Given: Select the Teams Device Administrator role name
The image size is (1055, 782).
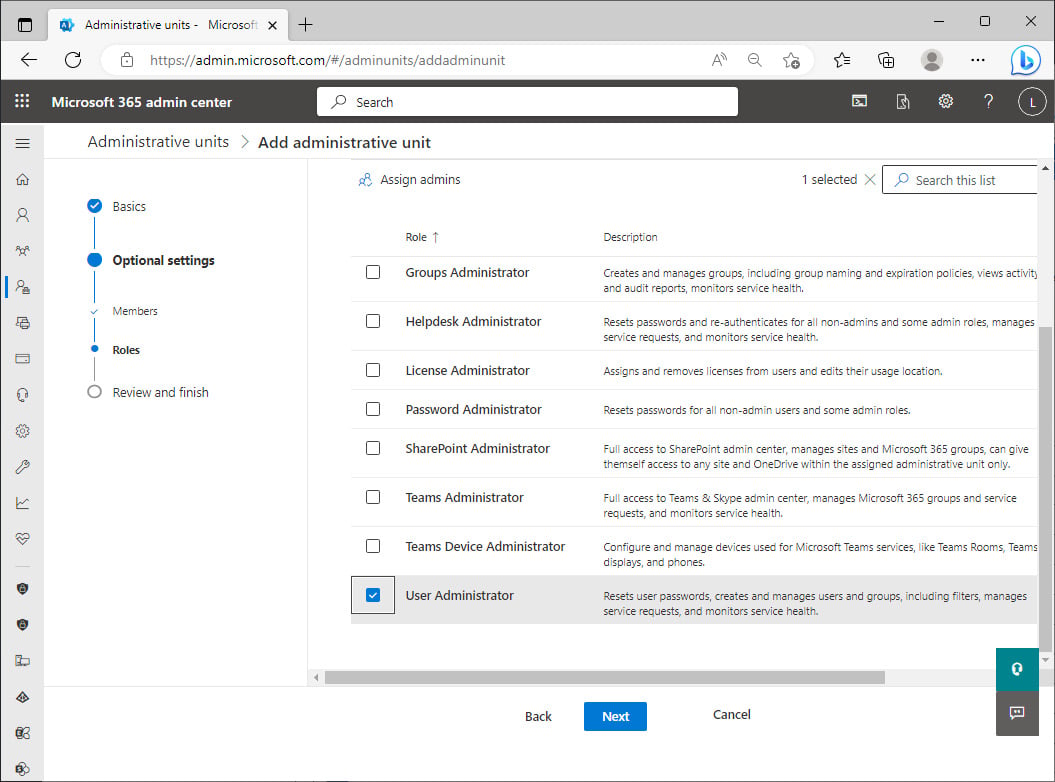Looking at the screenshot, I should pyautogui.click(x=485, y=546).
